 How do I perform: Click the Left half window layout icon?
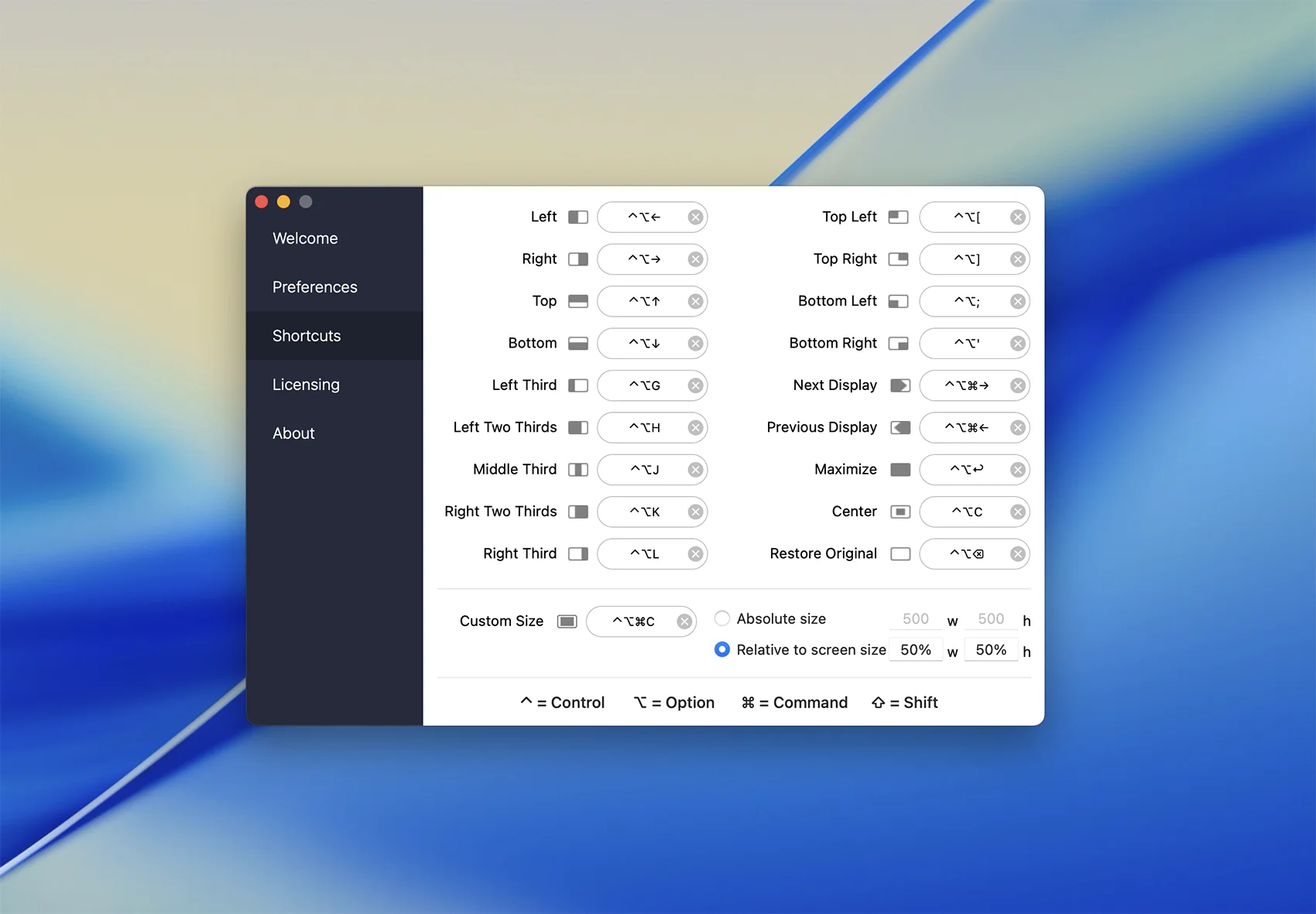(578, 217)
